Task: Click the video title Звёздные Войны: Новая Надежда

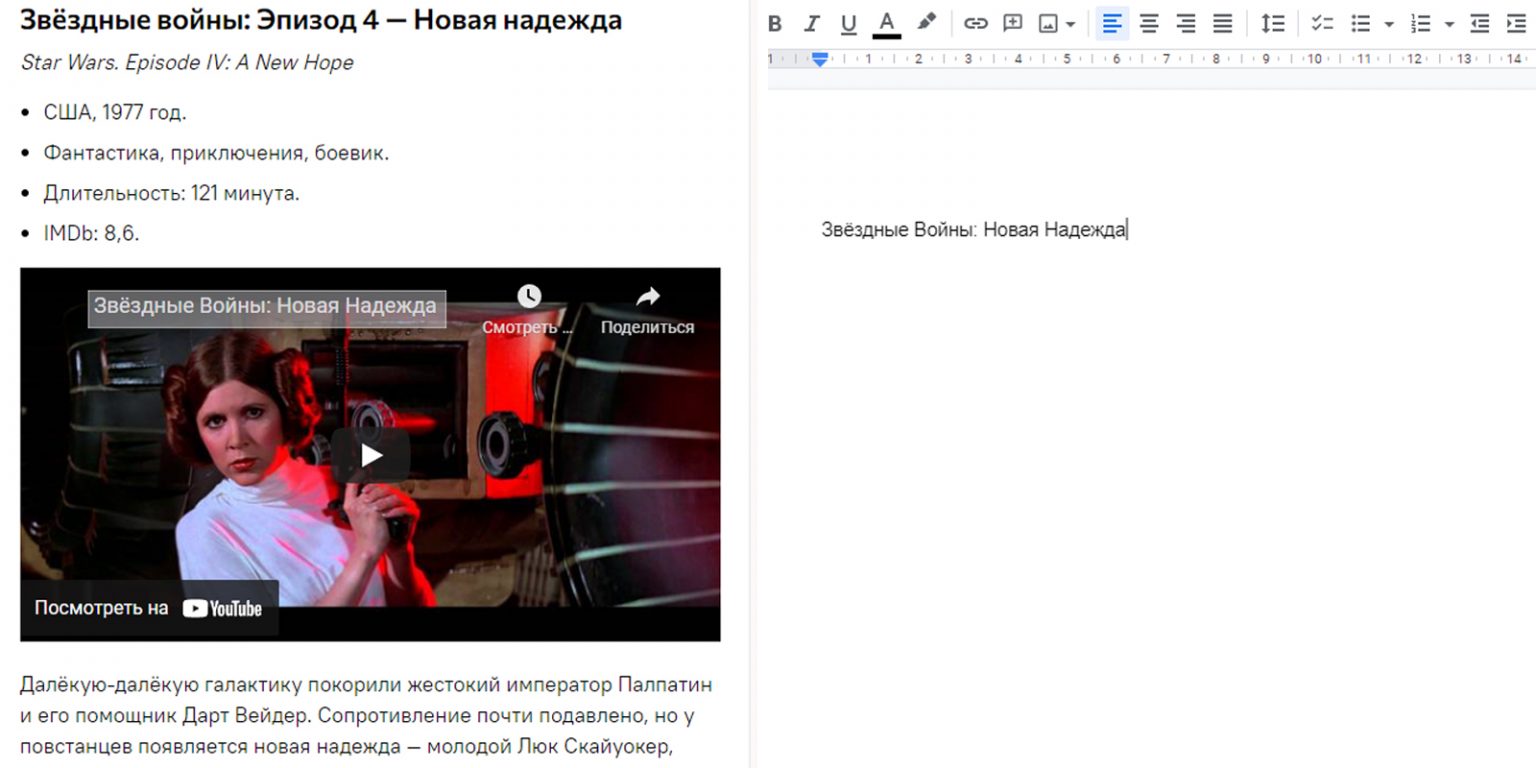Action: pos(266,307)
